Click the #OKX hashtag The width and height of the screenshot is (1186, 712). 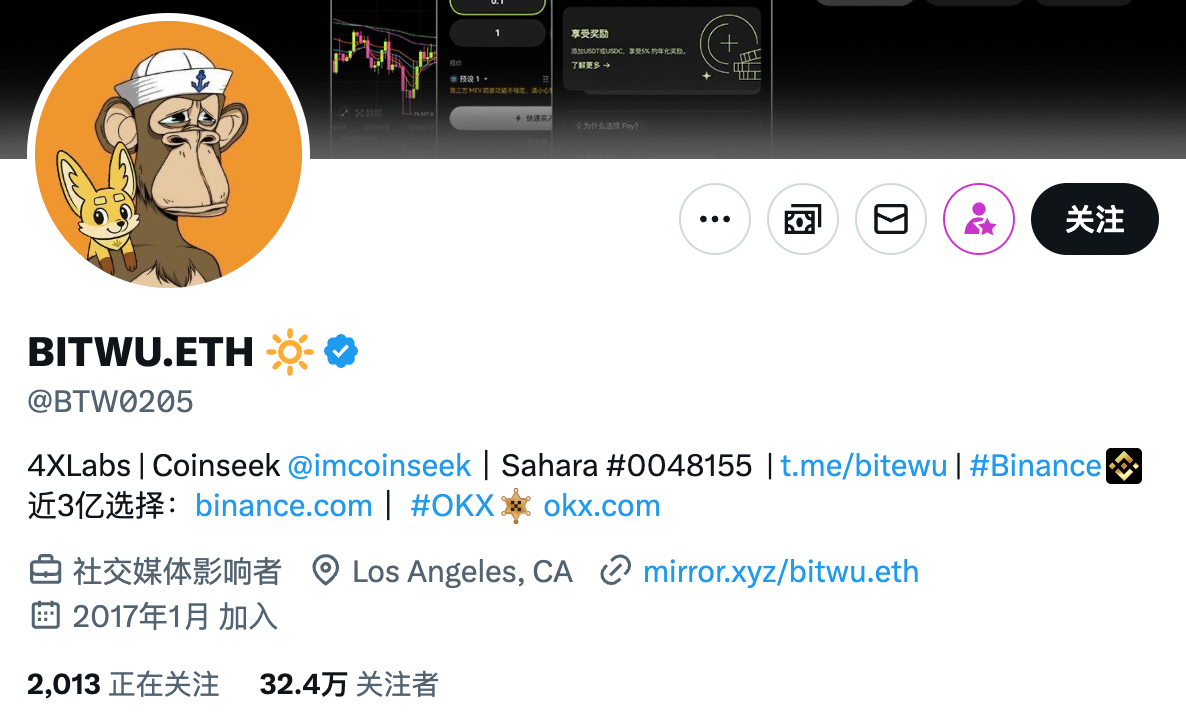coord(452,505)
